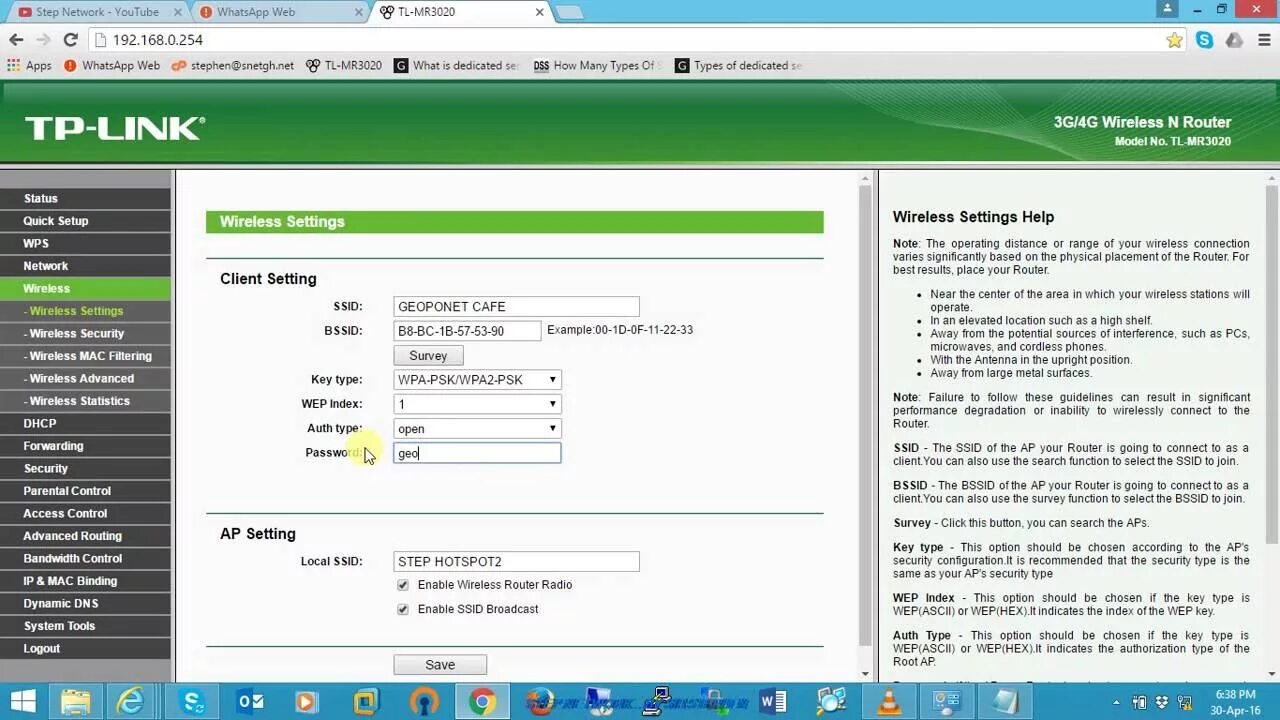Open the DHCP sidebar menu
Image resolution: width=1280 pixels, height=720 pixels.
85,423
